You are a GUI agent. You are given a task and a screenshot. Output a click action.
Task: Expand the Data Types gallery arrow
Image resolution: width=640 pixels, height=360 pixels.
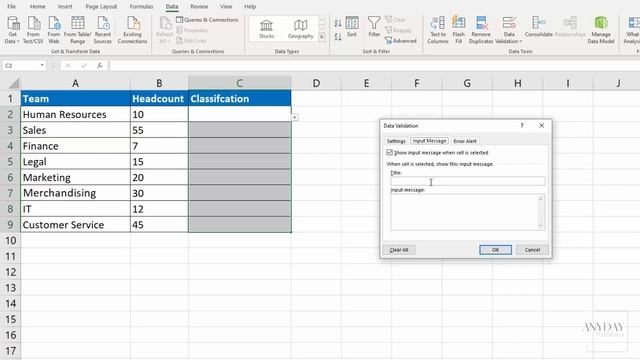(322, 38)
